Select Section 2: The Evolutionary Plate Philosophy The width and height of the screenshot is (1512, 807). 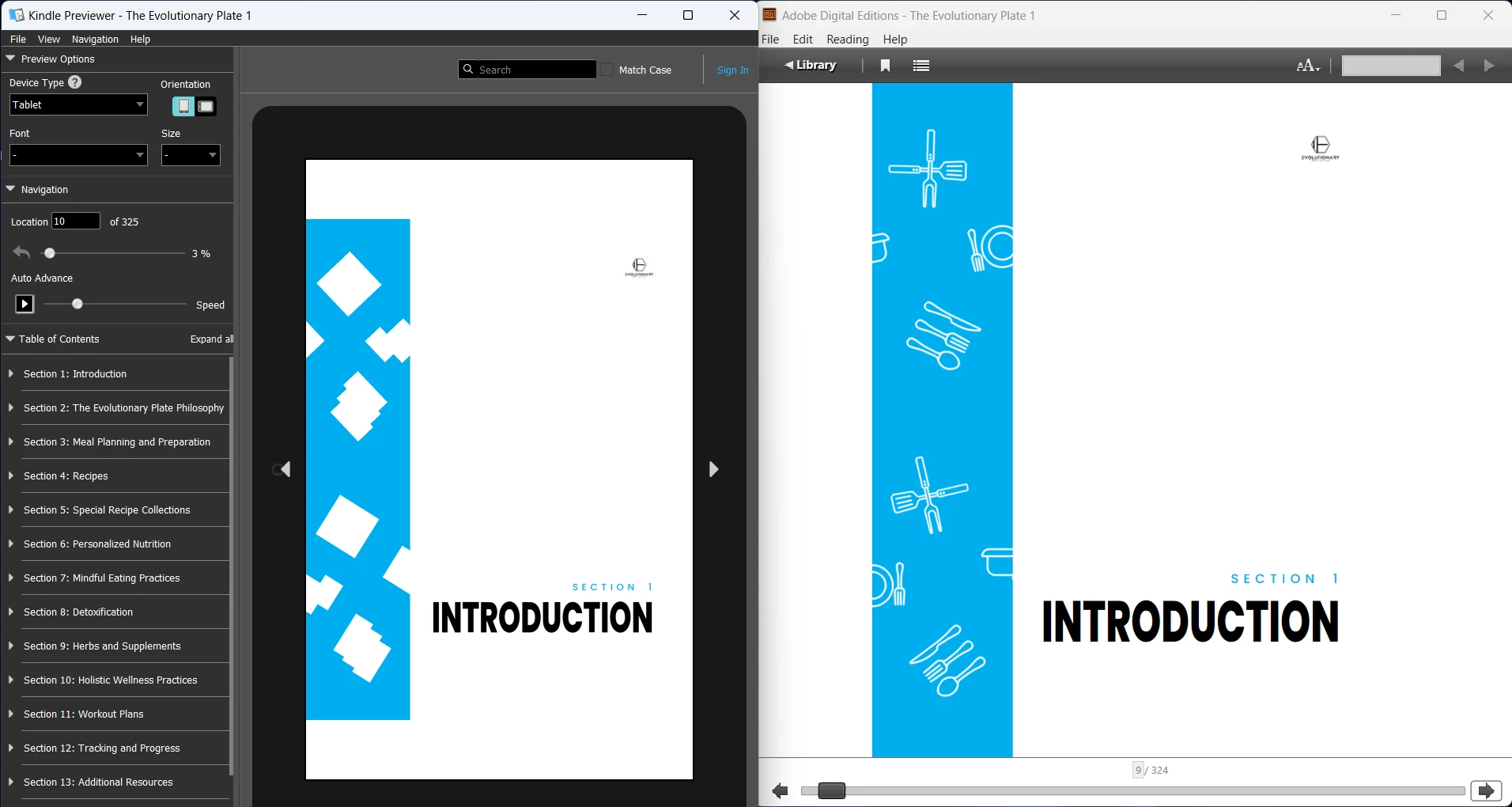tap(123, 407)
